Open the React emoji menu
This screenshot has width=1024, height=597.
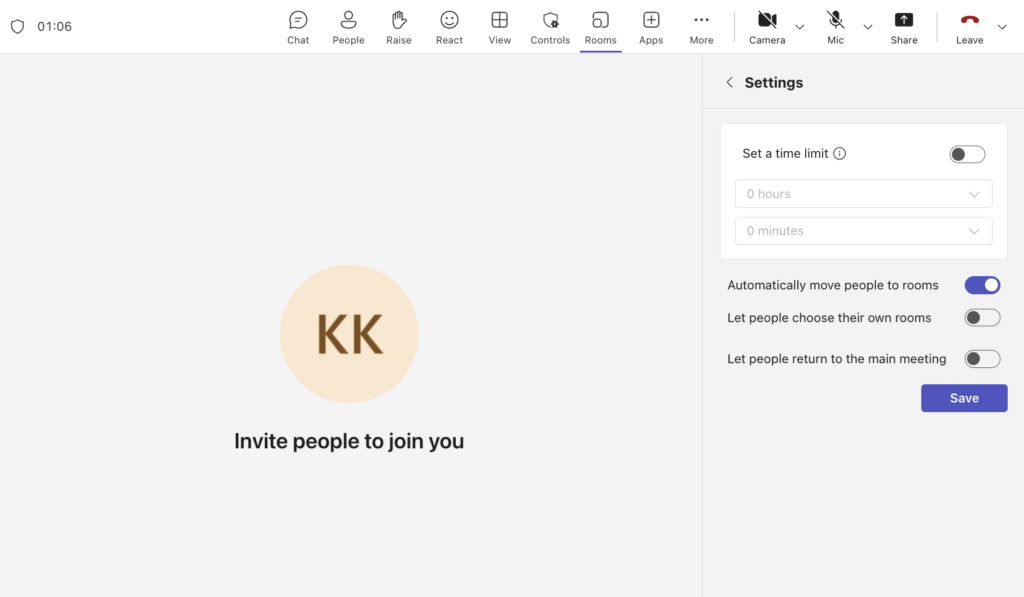(x=449, y=27)
